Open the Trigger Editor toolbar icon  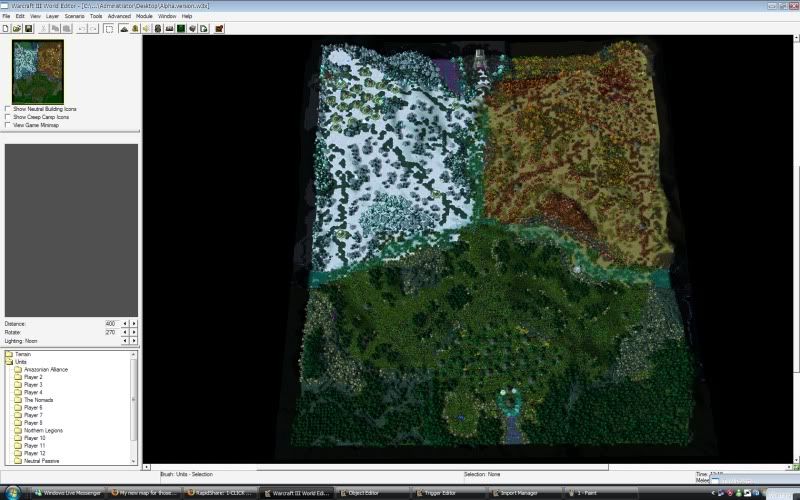(x=135, y=29)
